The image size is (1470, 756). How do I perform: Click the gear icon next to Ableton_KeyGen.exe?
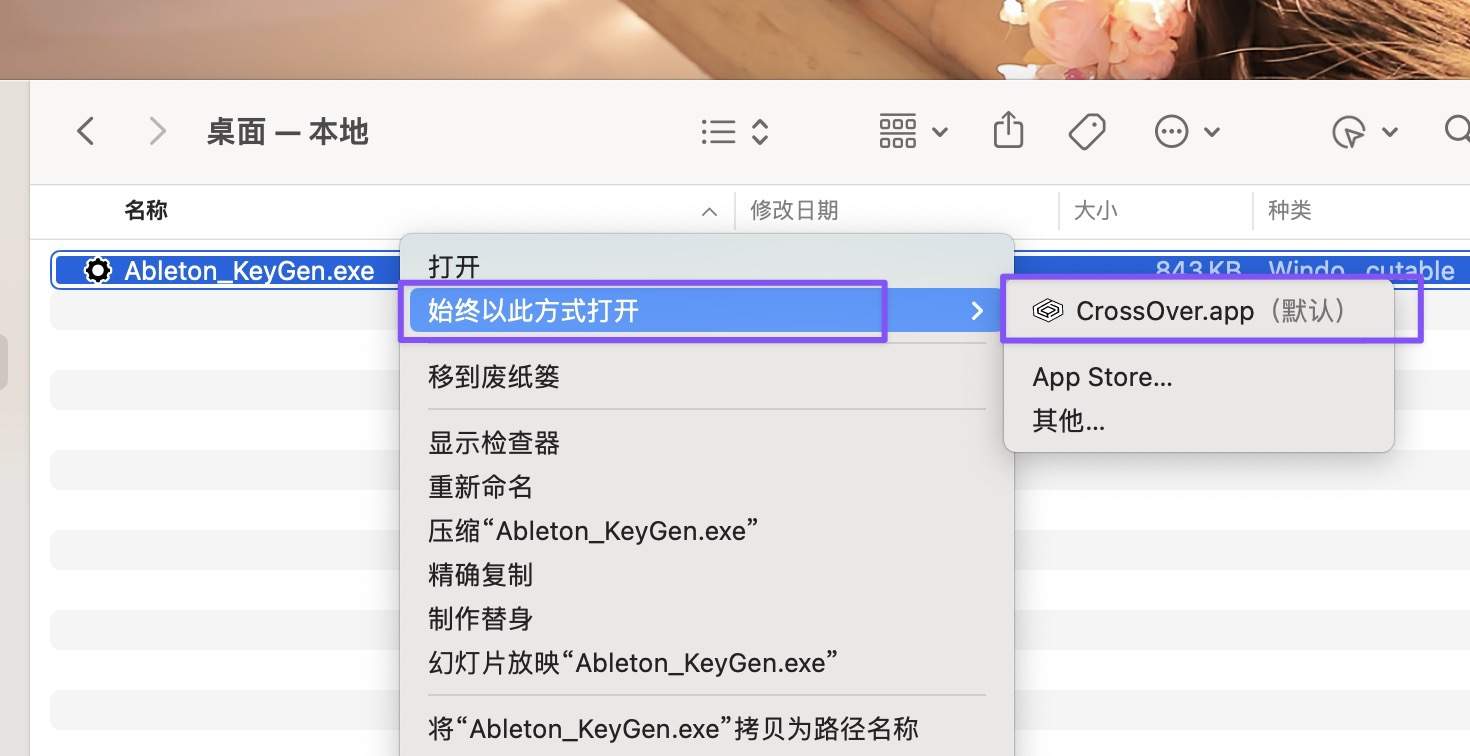[x=97, y=270]
